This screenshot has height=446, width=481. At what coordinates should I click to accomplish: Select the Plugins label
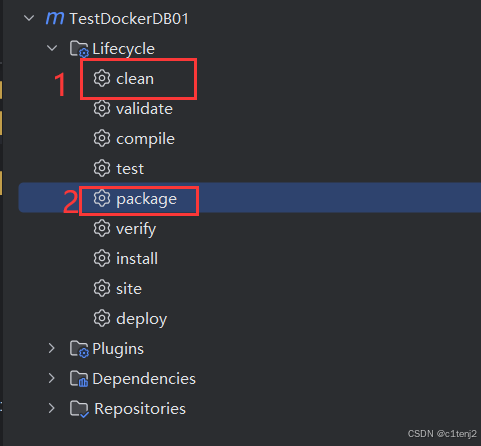tap(118, 349)
